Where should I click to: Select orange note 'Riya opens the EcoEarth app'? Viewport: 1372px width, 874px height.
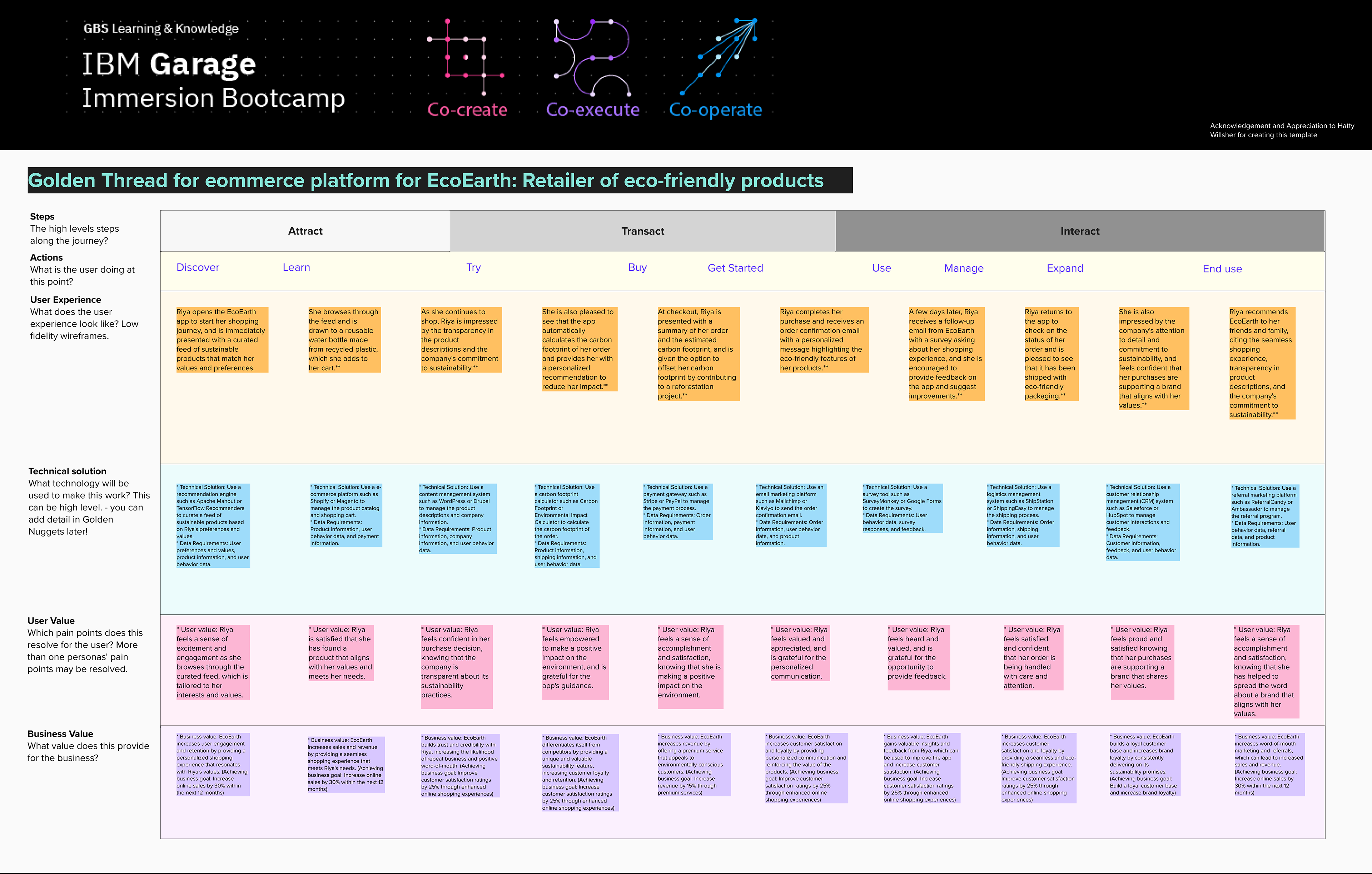(x=222, y=340)
